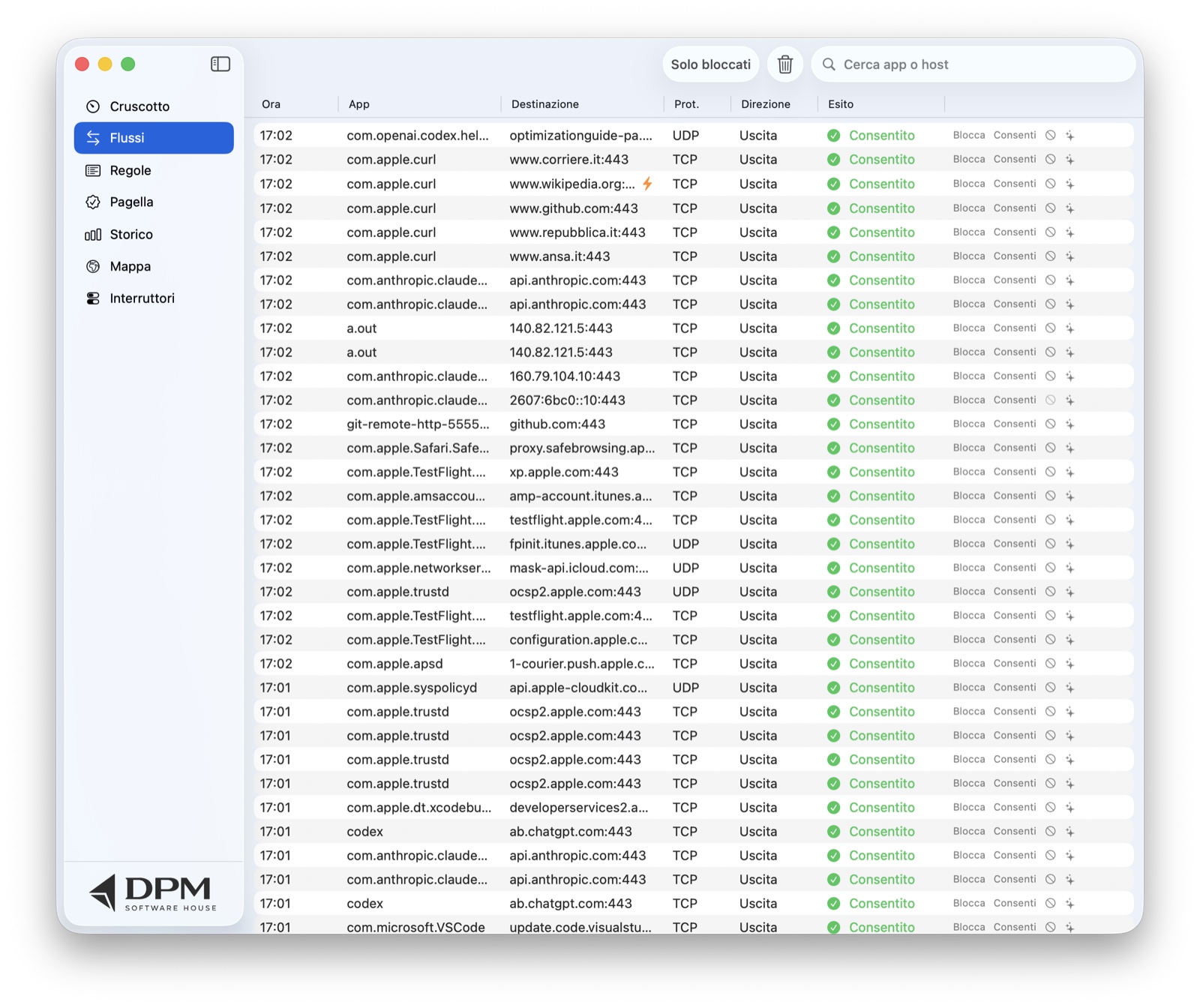Click the sparkle icon in the amp-account.itunes row
Viewport: 1200px width, 1008px height.
pyautogui.click(x=1070, y=496)
